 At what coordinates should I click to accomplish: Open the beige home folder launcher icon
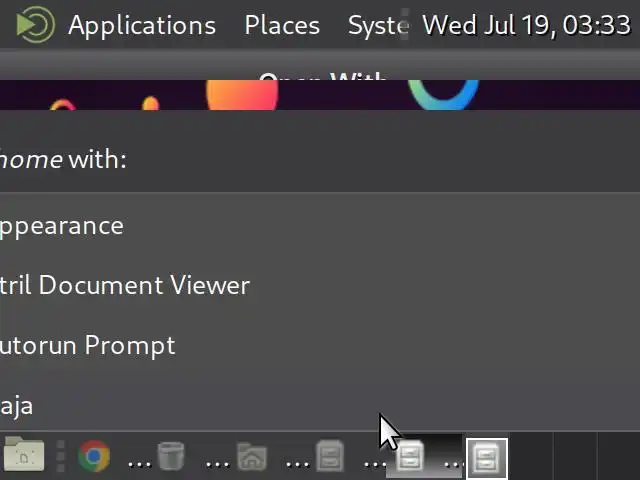pyautogui.click(x=24, y=454)
